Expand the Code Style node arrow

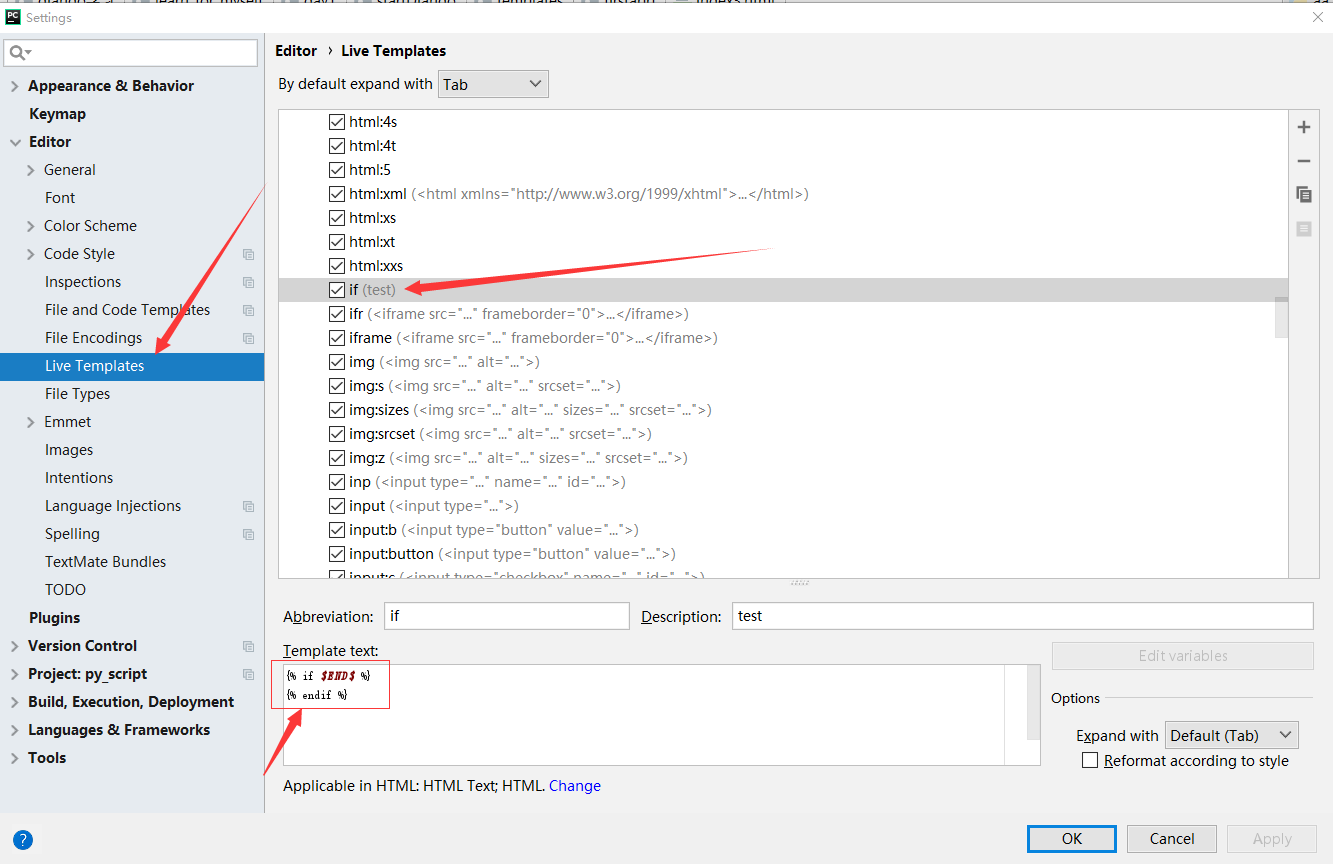(31, 254)
